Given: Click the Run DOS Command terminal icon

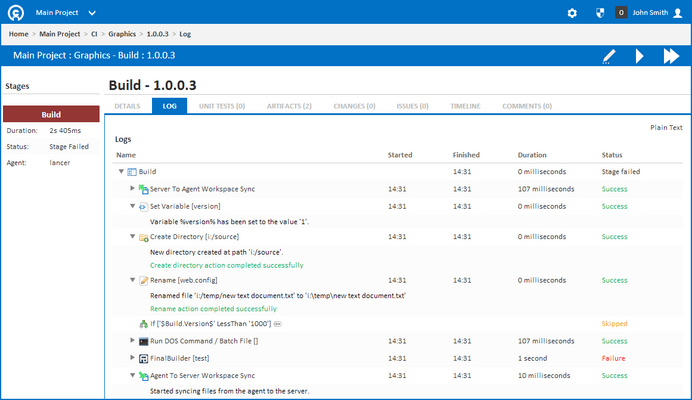Looking at the screenshot, I should coord(144,341).
